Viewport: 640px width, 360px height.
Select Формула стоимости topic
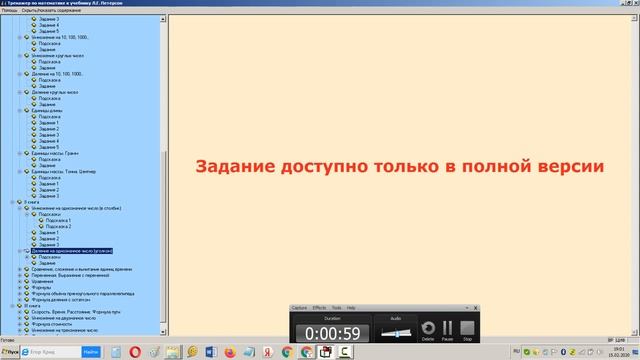[x=52, y=324]
